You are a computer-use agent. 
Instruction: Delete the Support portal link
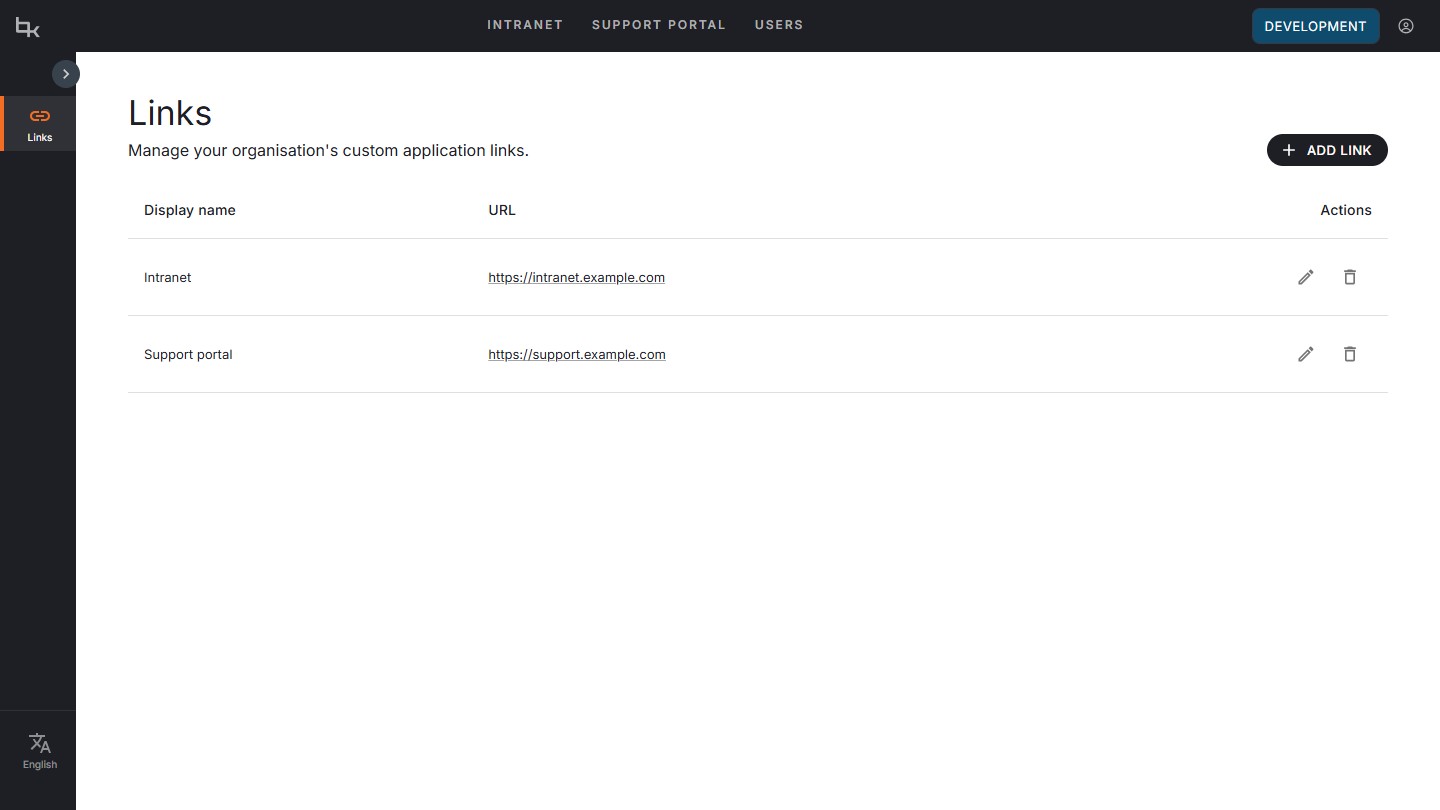click(1350, 354)
